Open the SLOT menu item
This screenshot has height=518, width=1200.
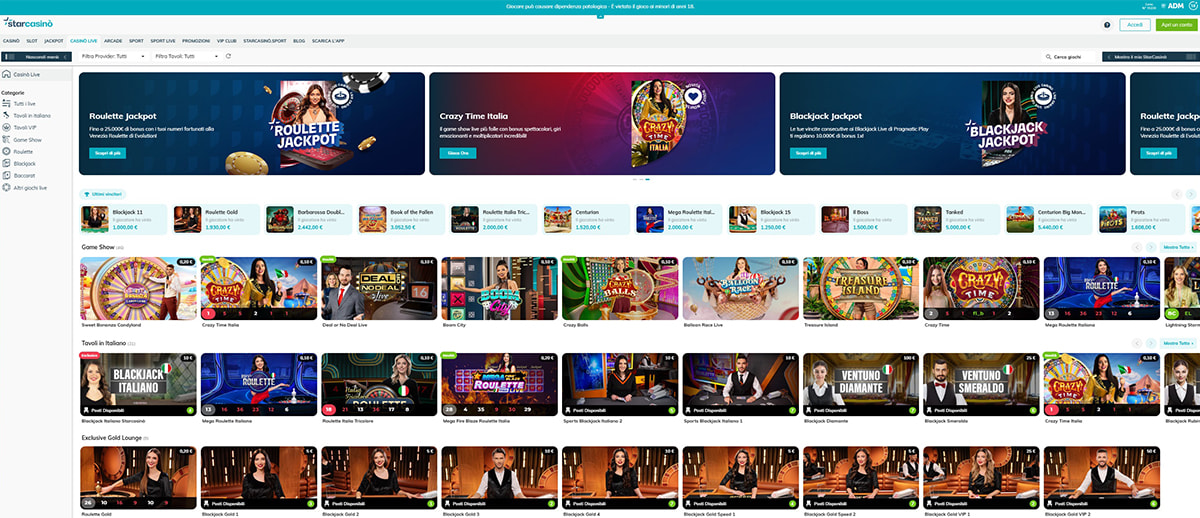(33, 41)
